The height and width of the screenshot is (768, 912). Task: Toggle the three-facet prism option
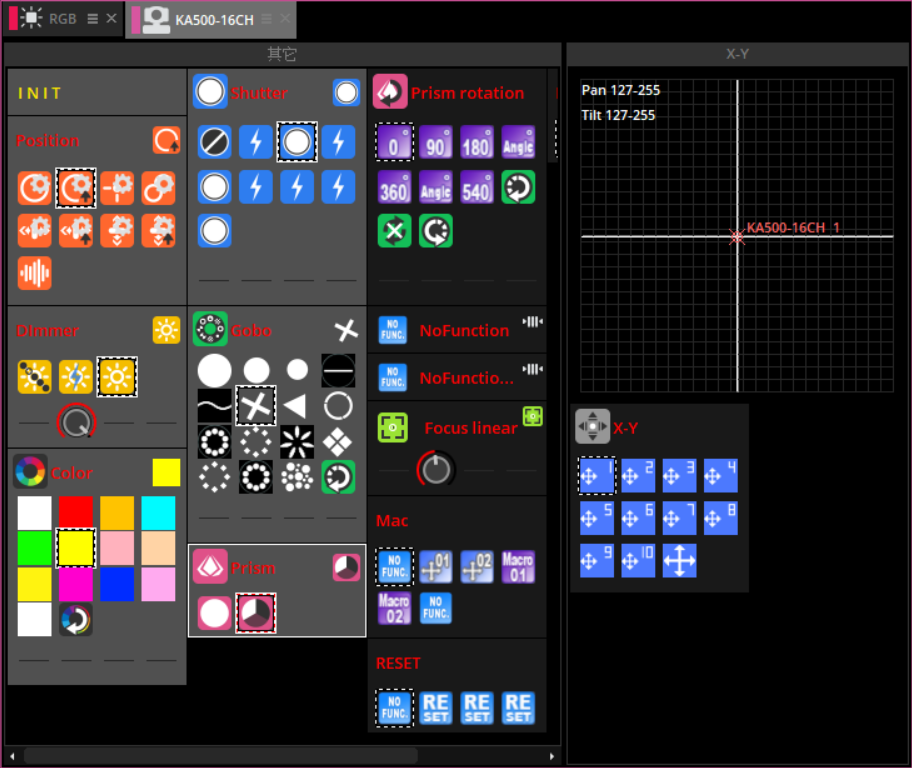256,613
